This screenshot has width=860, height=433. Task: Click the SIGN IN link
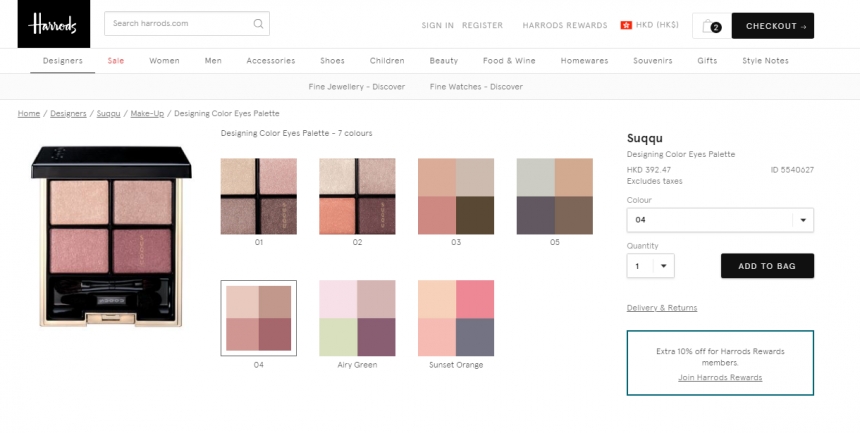[x=437, y=25]
